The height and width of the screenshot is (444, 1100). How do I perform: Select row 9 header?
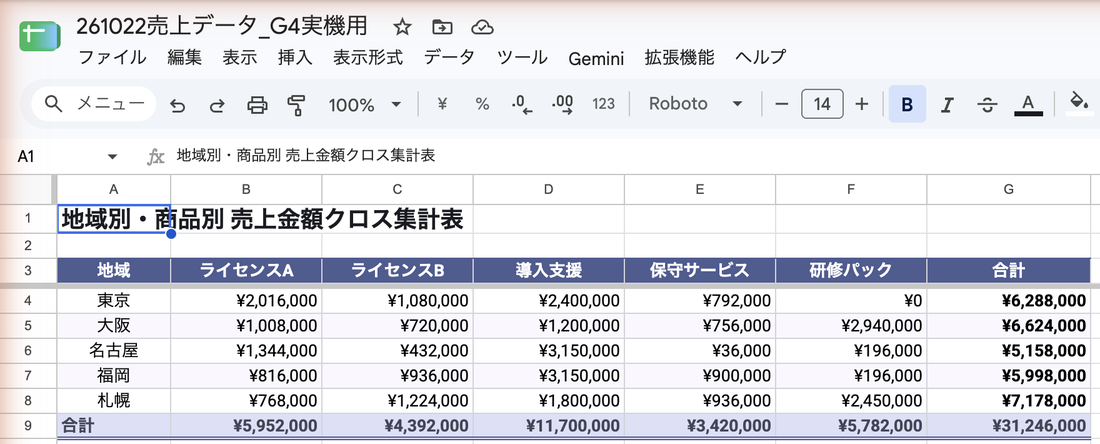point(28,425)
